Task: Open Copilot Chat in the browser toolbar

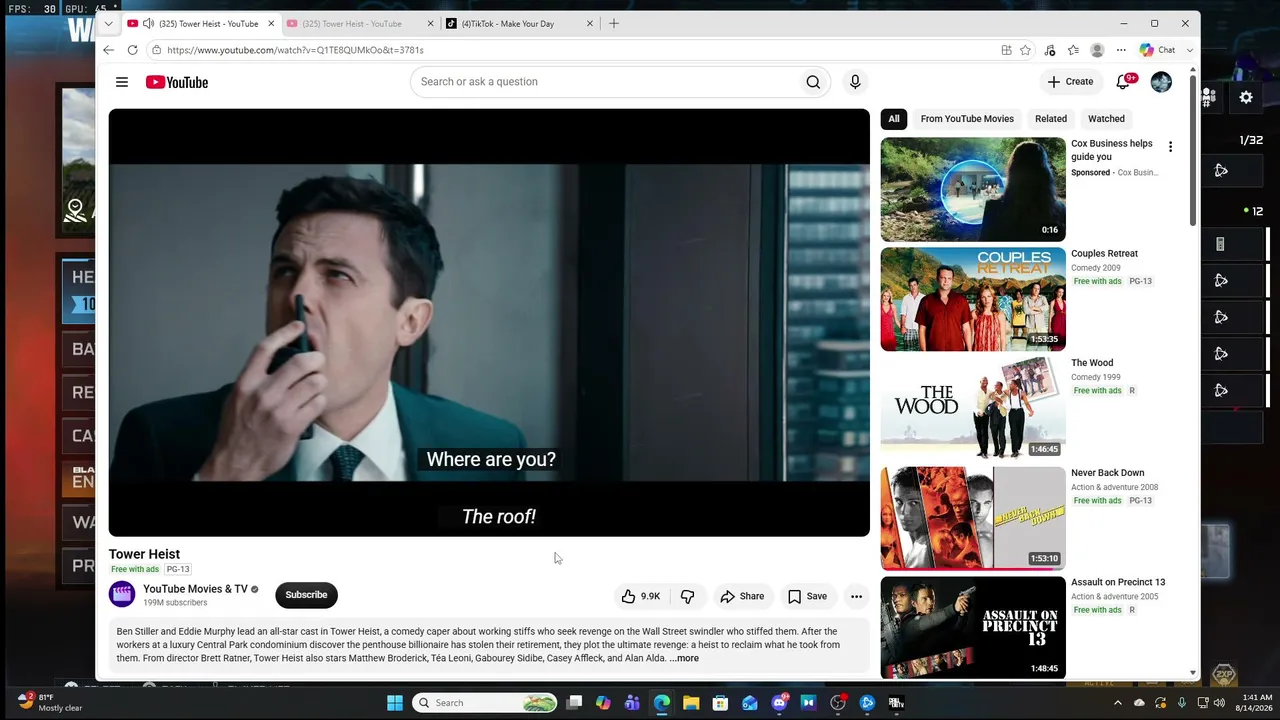Action: click(1157, 50)
